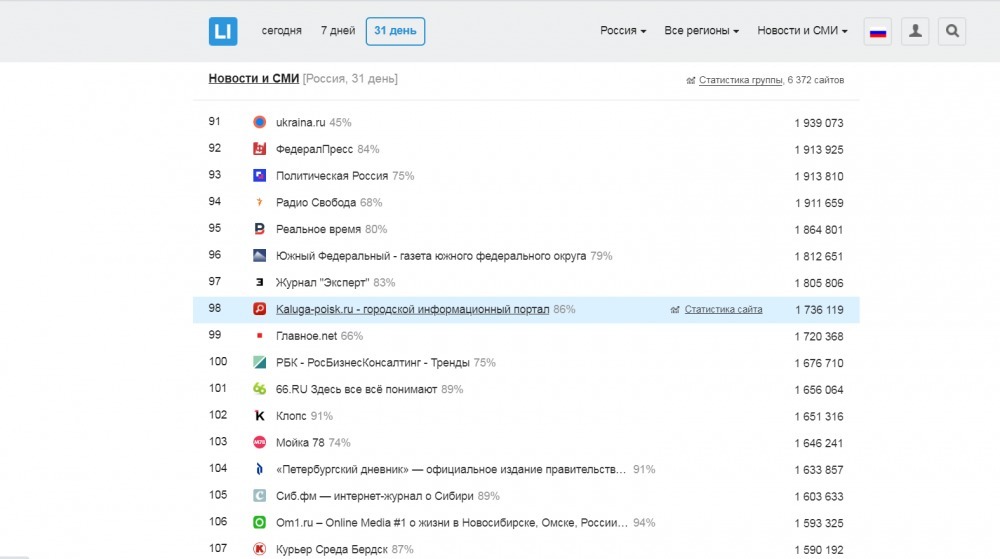Open 66.RU Здесь все всё понимают link
The width and height of the screenshot is (1000, 559).
357,389
